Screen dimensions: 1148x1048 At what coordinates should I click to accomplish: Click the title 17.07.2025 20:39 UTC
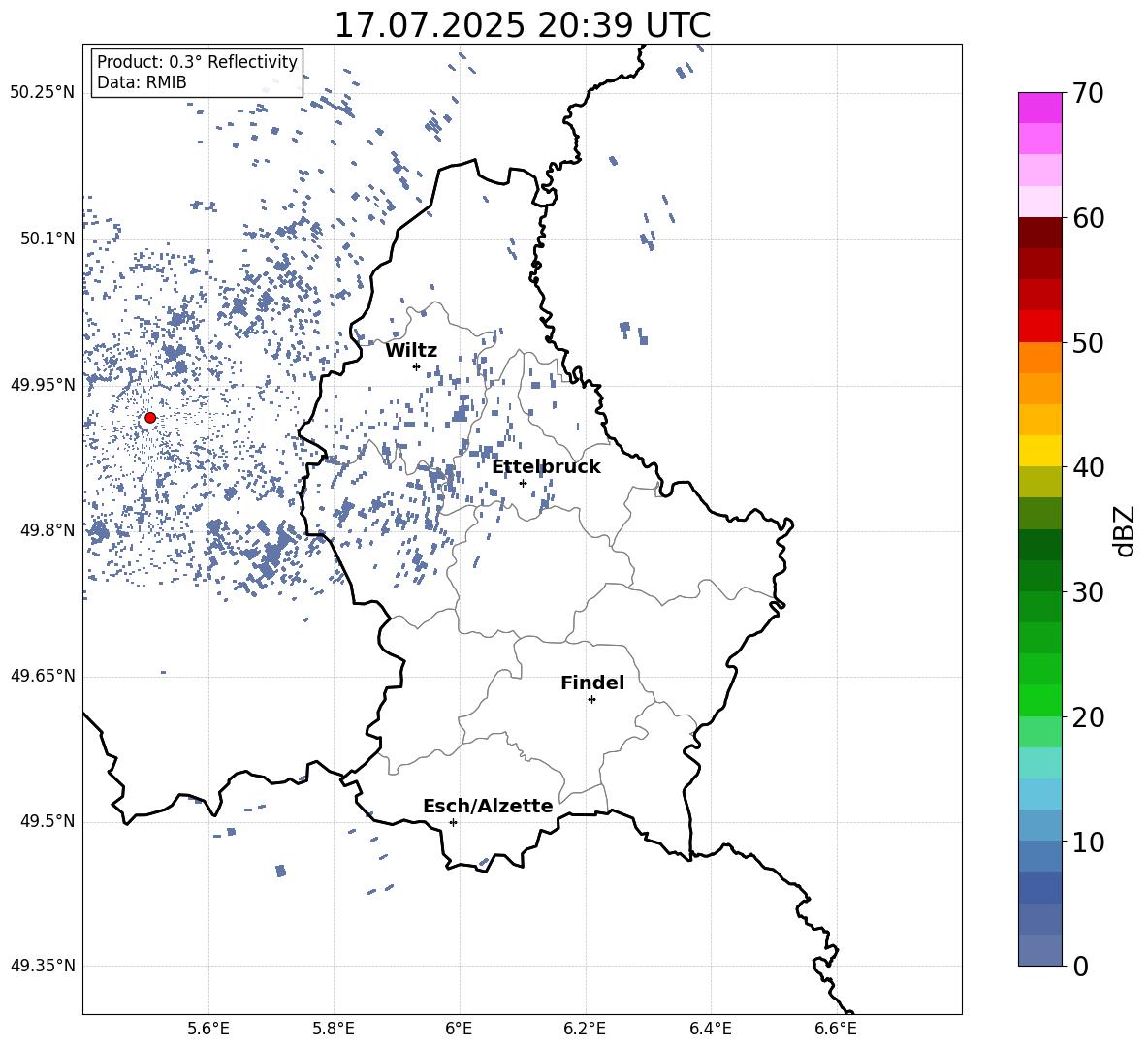[x=523, y=25]
